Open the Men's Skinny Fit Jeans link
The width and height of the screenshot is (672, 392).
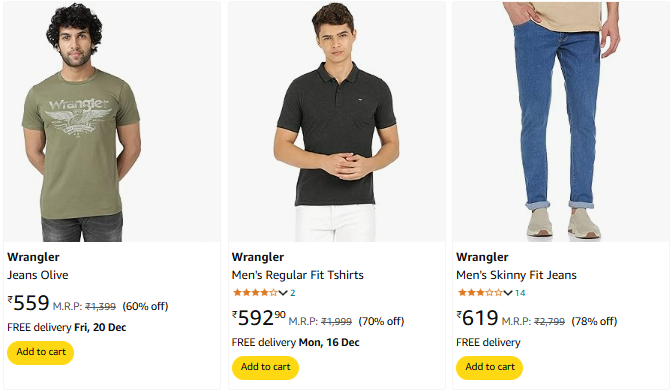coord(516,275)
